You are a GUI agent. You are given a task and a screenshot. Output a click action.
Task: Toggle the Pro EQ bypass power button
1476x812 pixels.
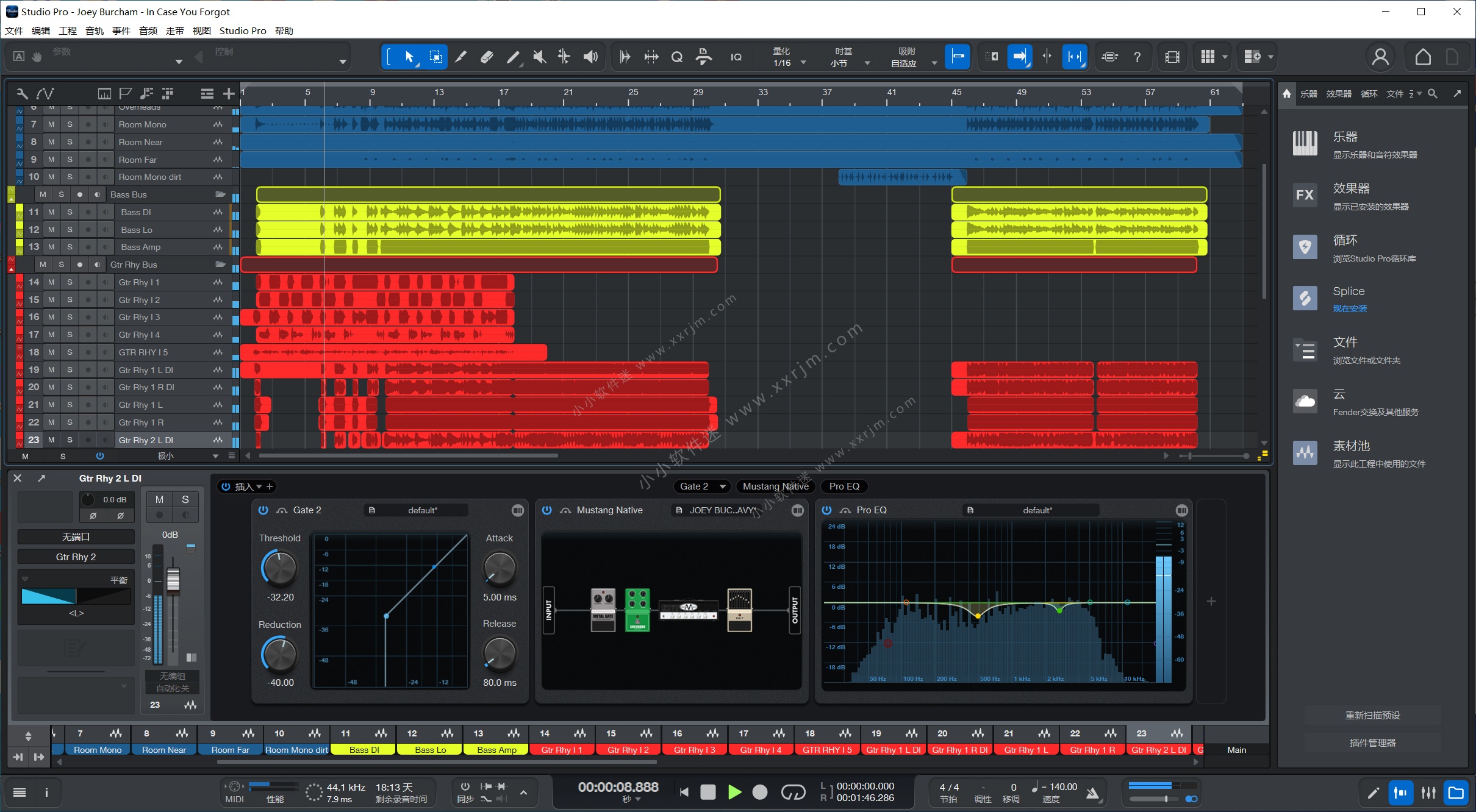coord(826,510)
